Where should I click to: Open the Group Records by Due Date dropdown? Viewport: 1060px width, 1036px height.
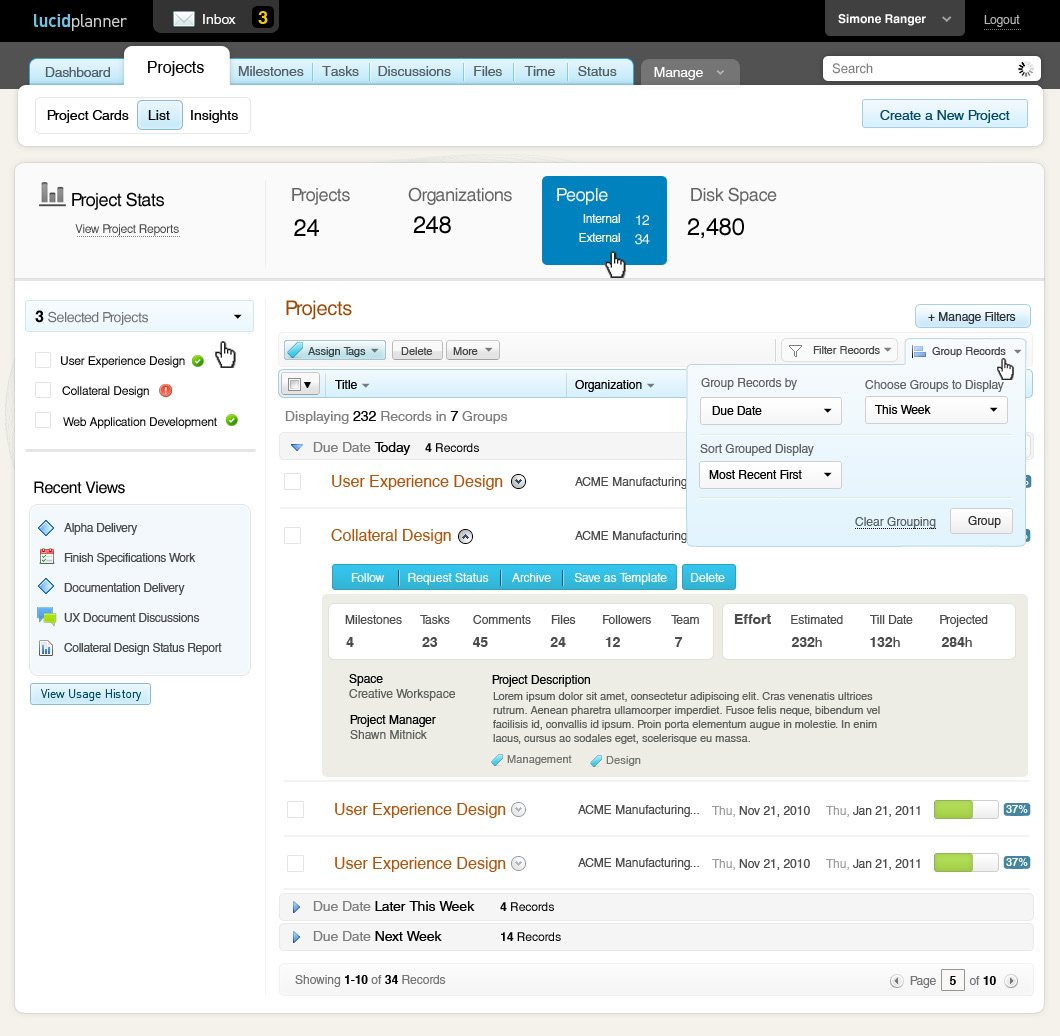pos(770,411)
